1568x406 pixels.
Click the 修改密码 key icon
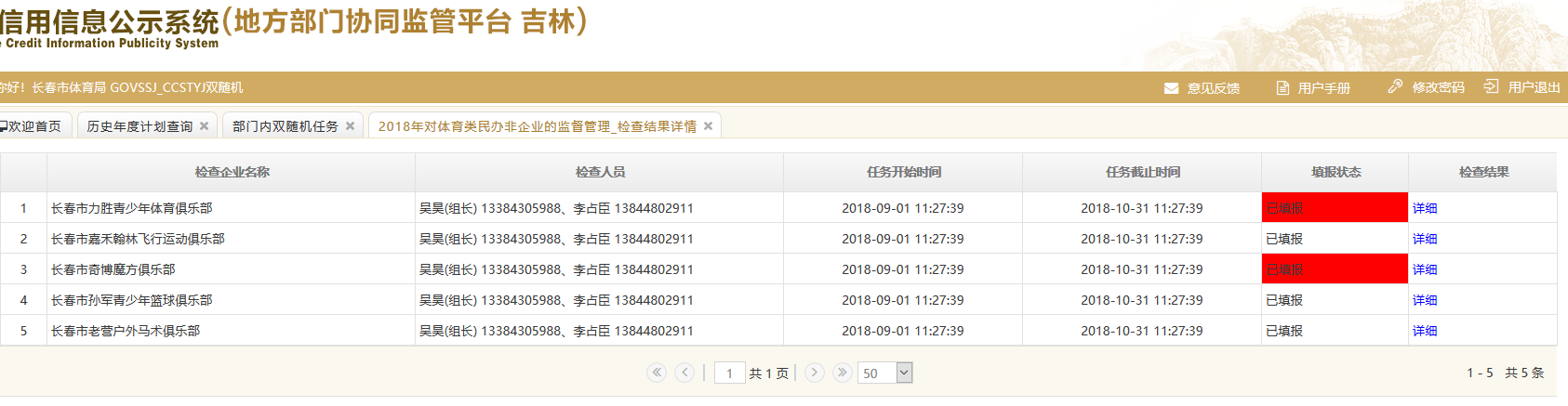tap(1395, 86)
